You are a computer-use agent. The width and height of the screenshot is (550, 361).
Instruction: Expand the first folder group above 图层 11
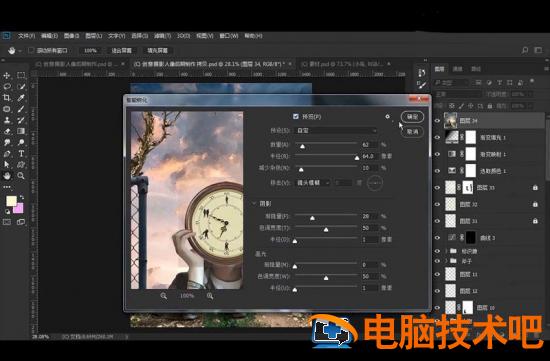447,251
